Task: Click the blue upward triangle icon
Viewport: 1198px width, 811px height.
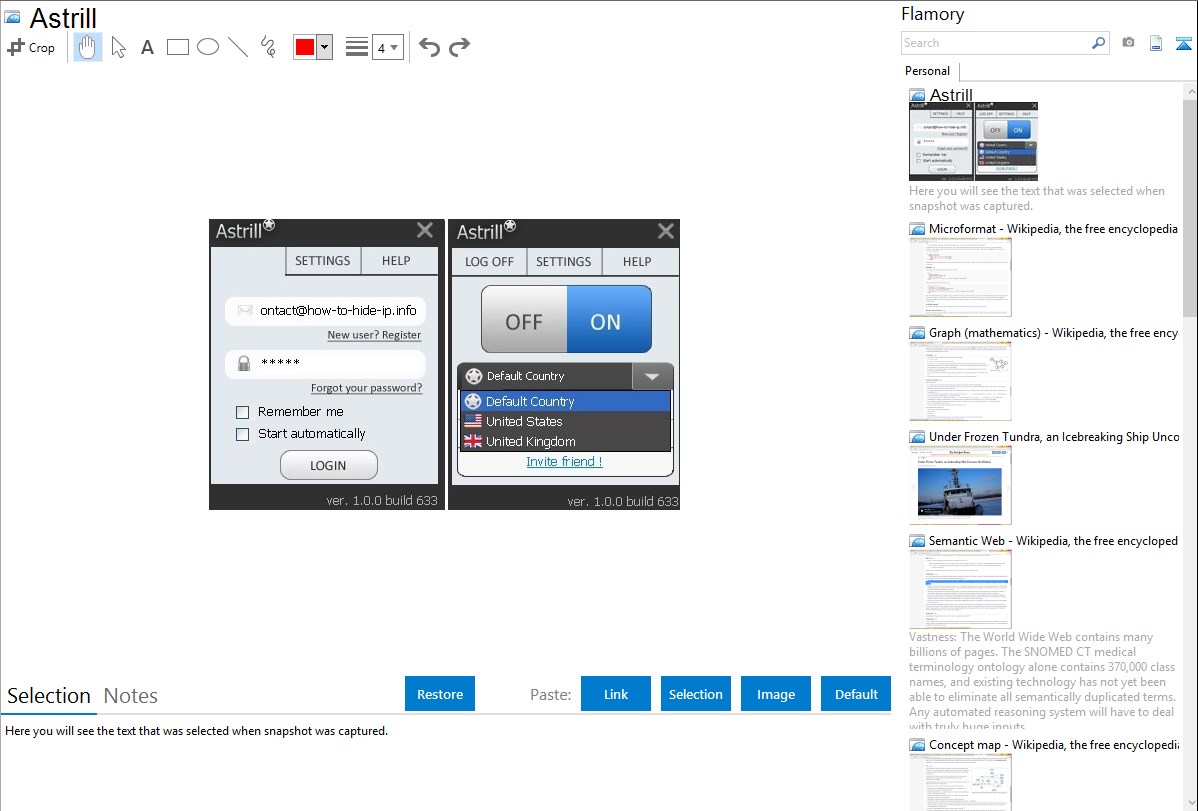Action: point(1183,44)
